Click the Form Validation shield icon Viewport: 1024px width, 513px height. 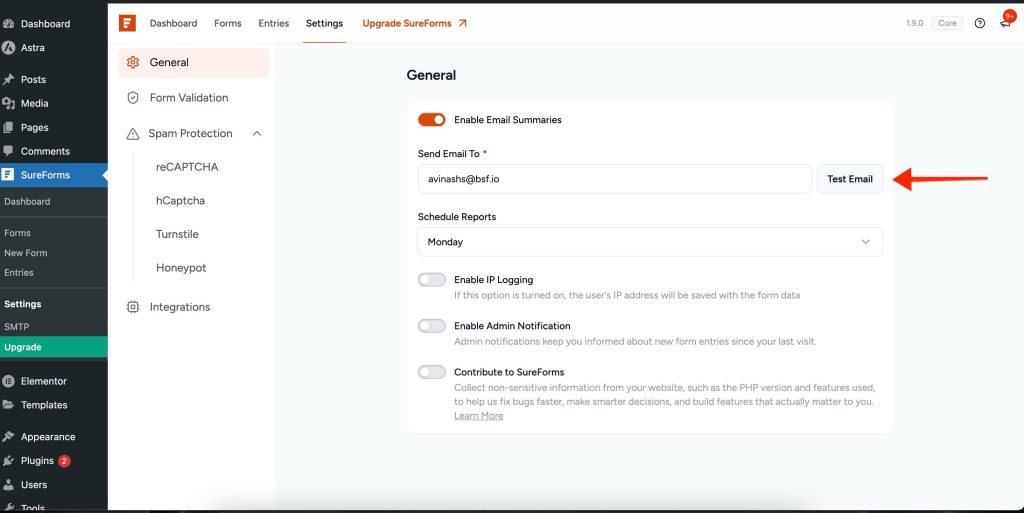tap(133, 98)
